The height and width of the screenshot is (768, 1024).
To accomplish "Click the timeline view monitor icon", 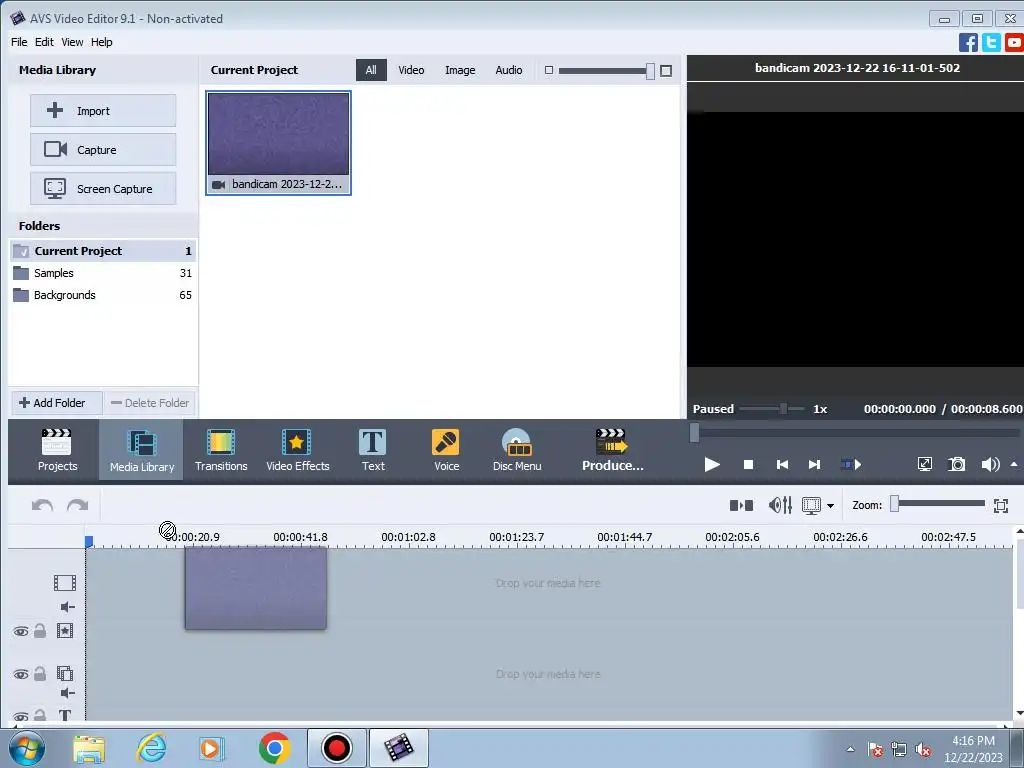I will tap(811, 505).
